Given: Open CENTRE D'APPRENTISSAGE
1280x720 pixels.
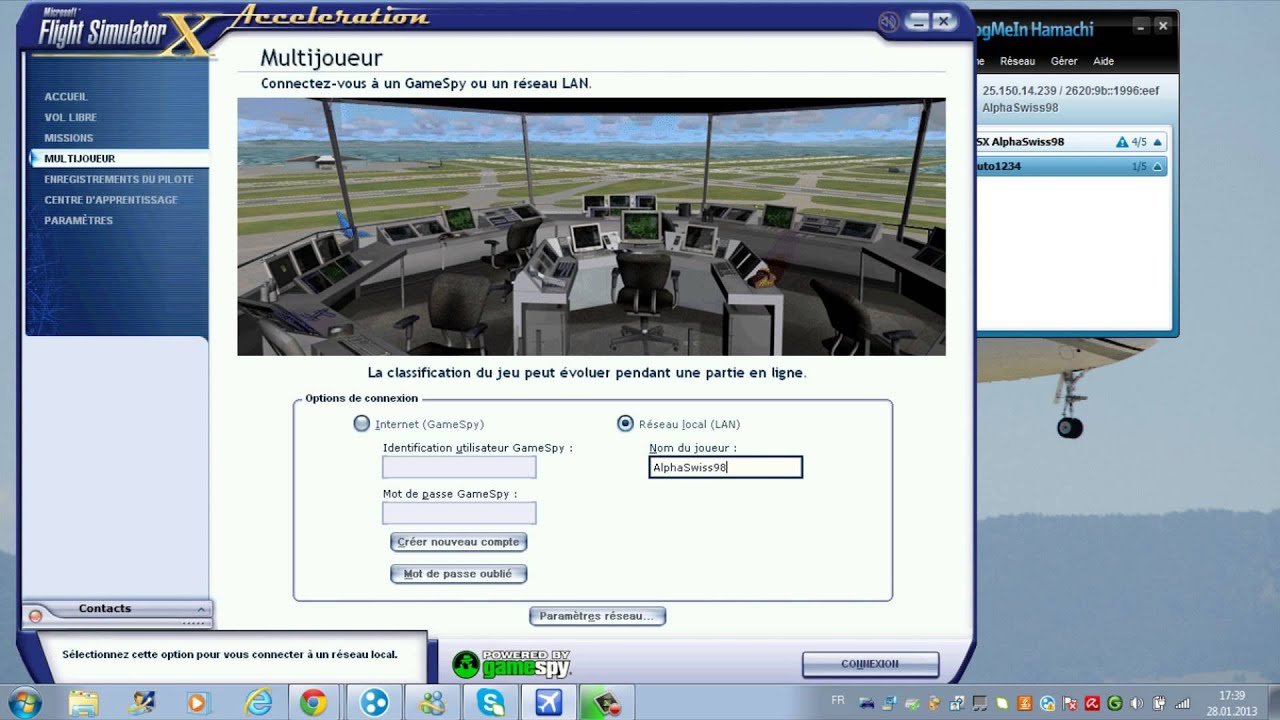Looking at the screenshot, I should (111, 200).
